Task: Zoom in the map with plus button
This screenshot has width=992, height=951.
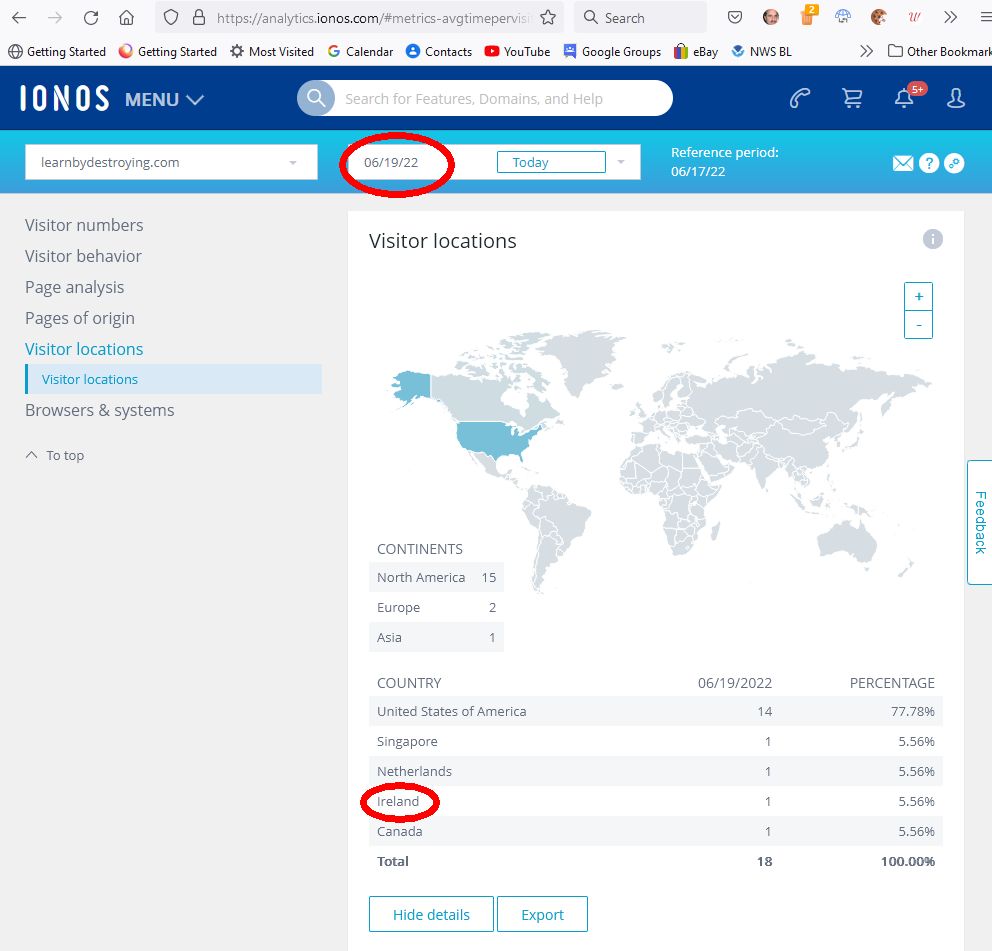Action: coord(918,296)
